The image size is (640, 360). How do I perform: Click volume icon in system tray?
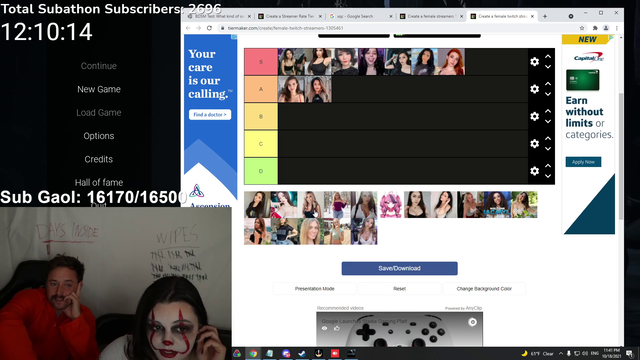coord(584,353)
